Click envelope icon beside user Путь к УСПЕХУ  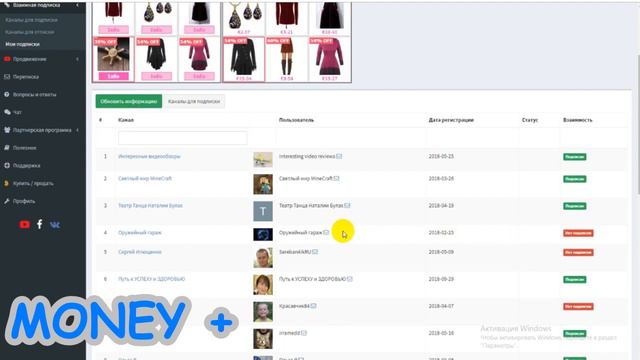click(350, 279)
